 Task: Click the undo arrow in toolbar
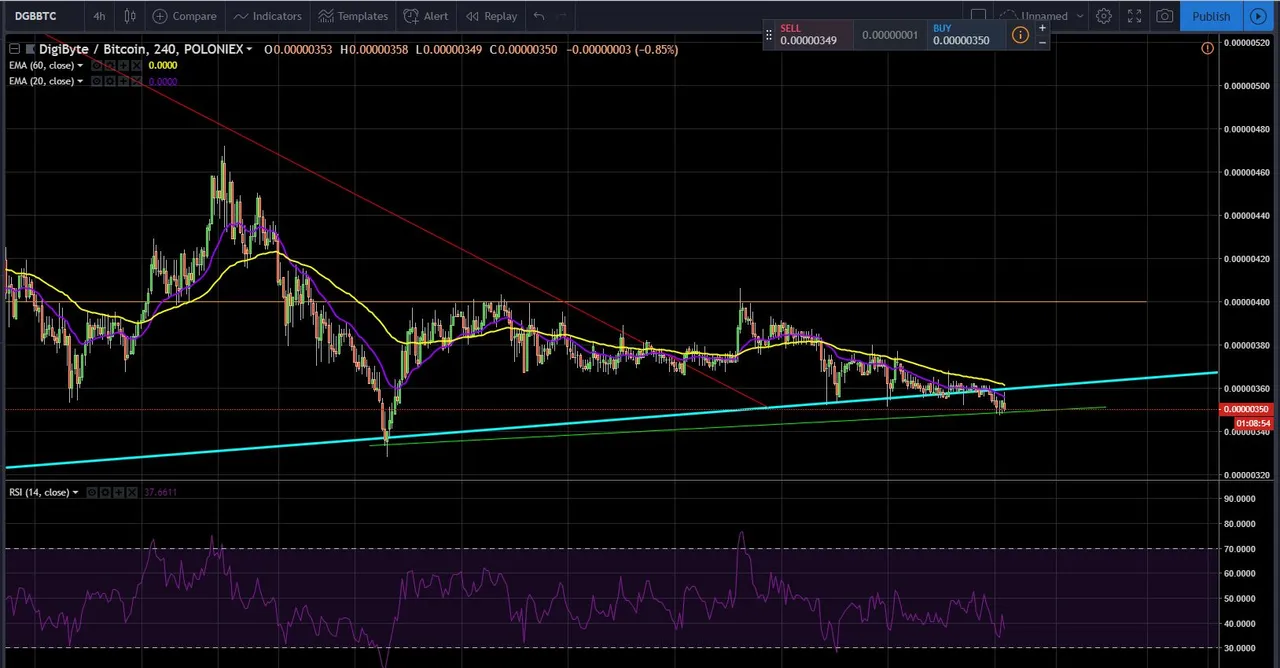pyautogui.click(x=539, y=16)
